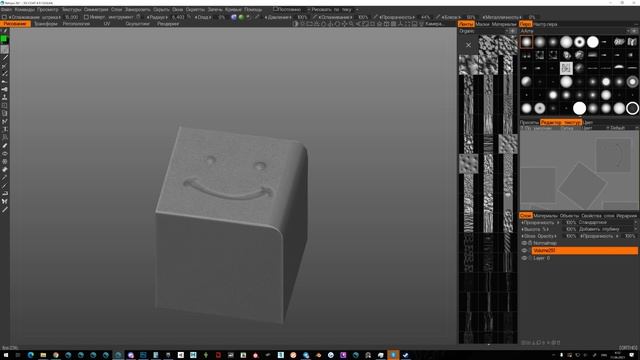Open the Помощь menu
Viewport: 640px width, 360px height.
253,9
